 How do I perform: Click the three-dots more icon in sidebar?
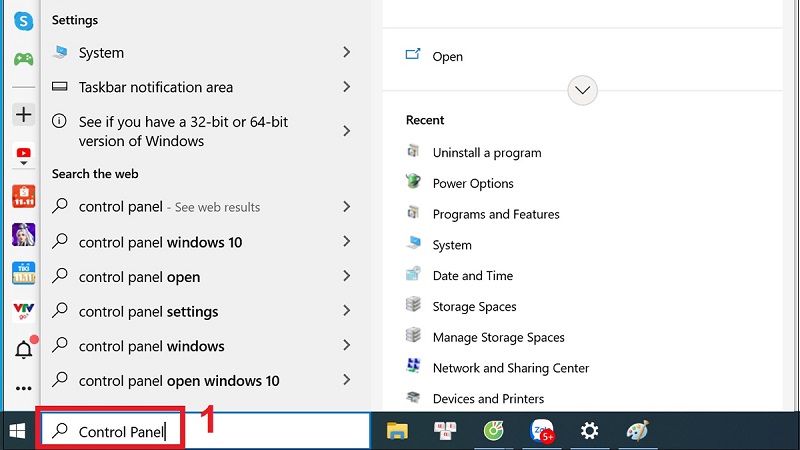[22, 388]
